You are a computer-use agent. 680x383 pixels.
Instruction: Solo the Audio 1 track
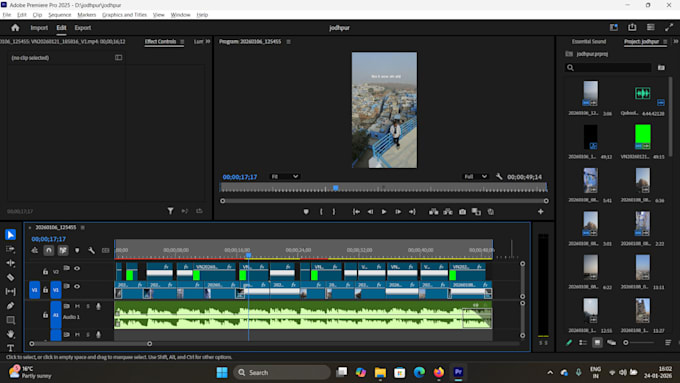(x=88, y=306)
